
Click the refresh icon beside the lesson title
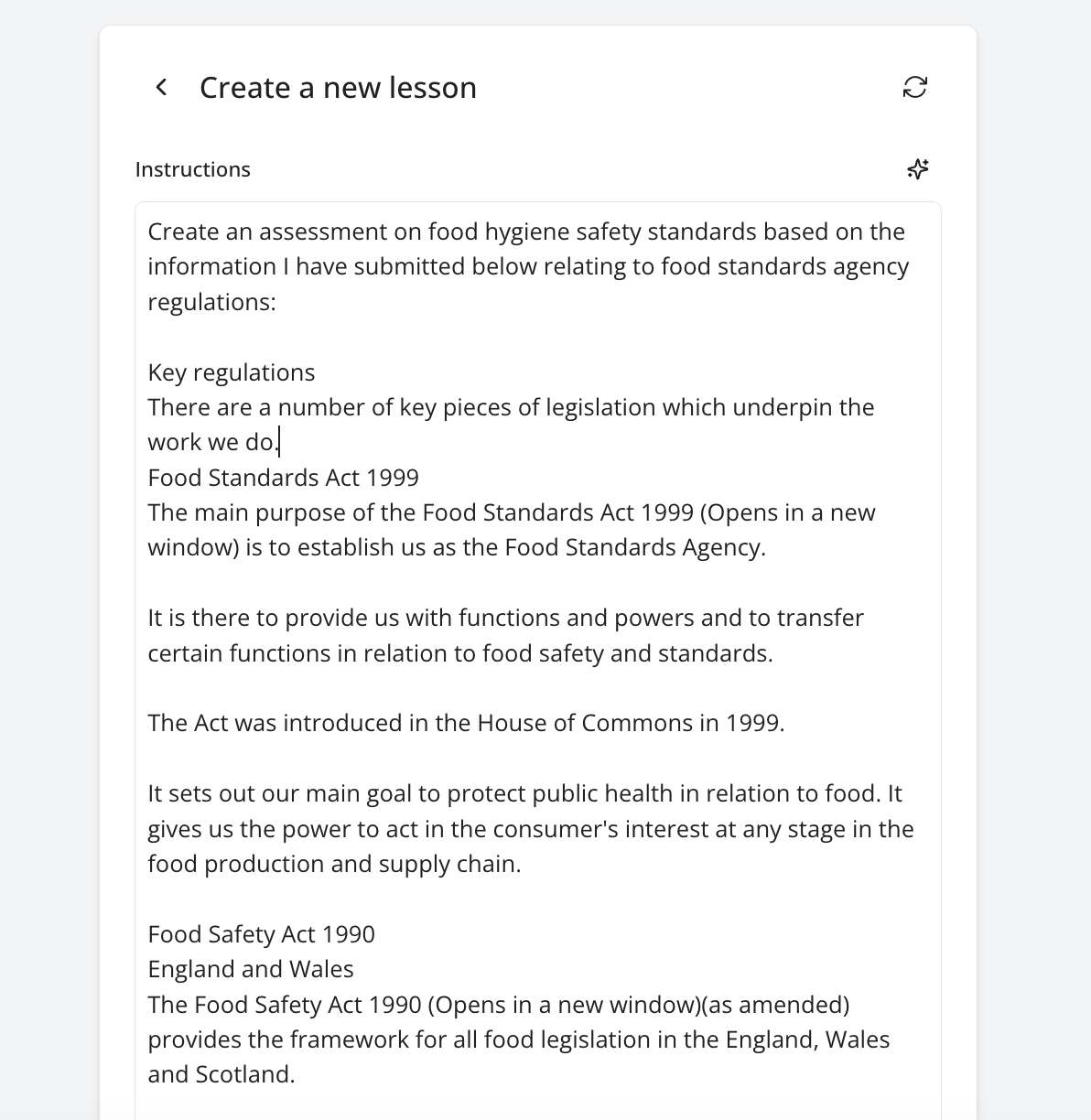[914, 87]
